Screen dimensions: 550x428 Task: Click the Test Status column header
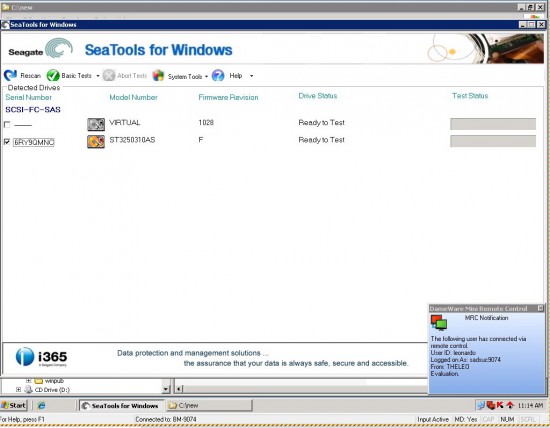click(470, 96)
